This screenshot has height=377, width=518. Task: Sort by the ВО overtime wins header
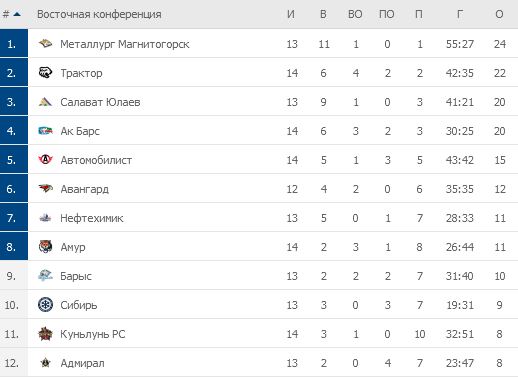[355, 14]
